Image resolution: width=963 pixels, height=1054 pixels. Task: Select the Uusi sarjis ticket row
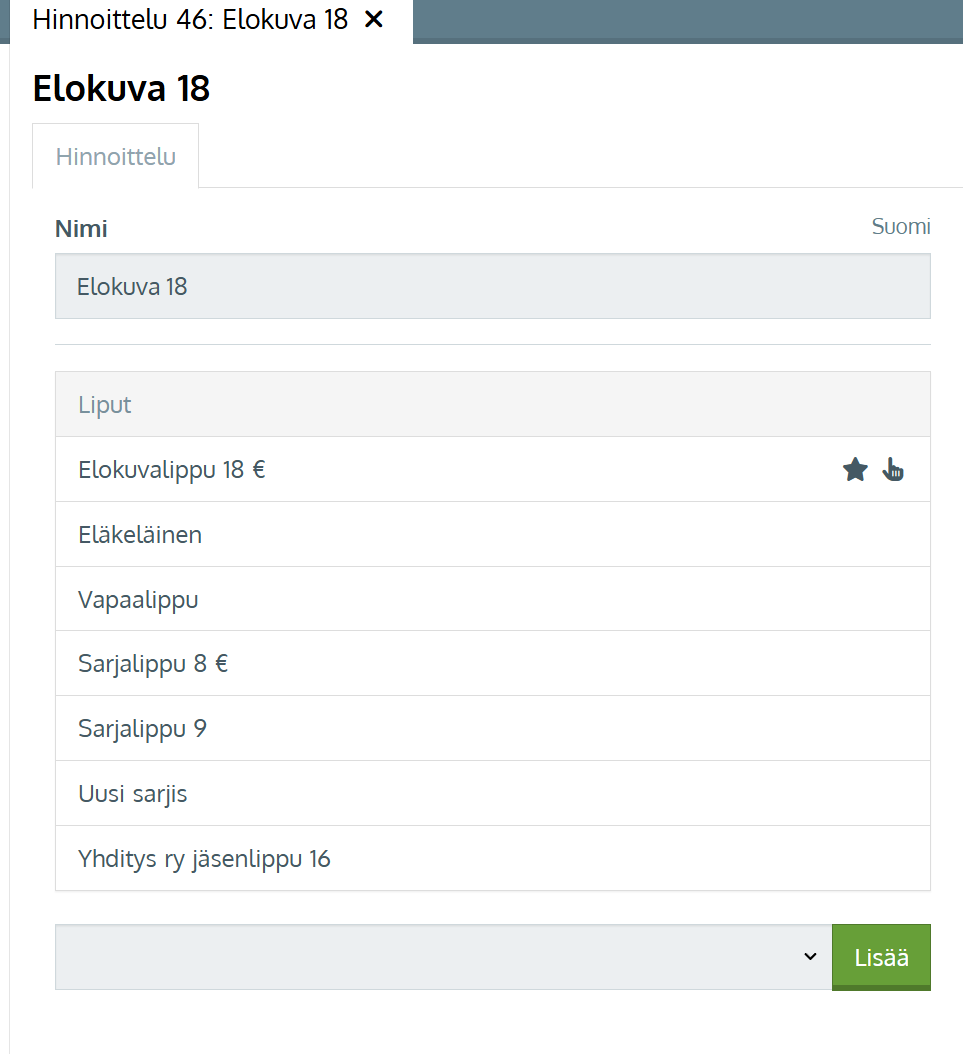[133, 794]
